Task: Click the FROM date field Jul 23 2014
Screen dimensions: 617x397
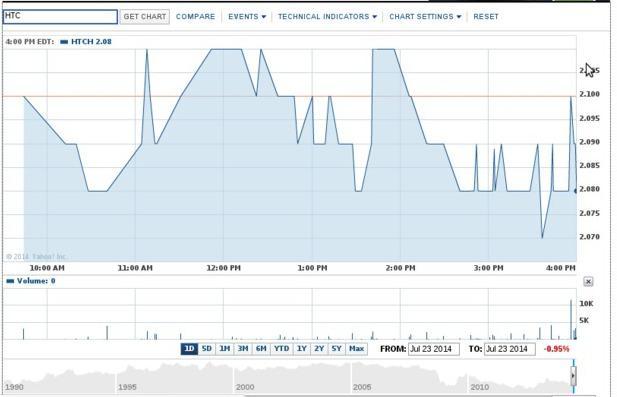Action: coord(434,349)
